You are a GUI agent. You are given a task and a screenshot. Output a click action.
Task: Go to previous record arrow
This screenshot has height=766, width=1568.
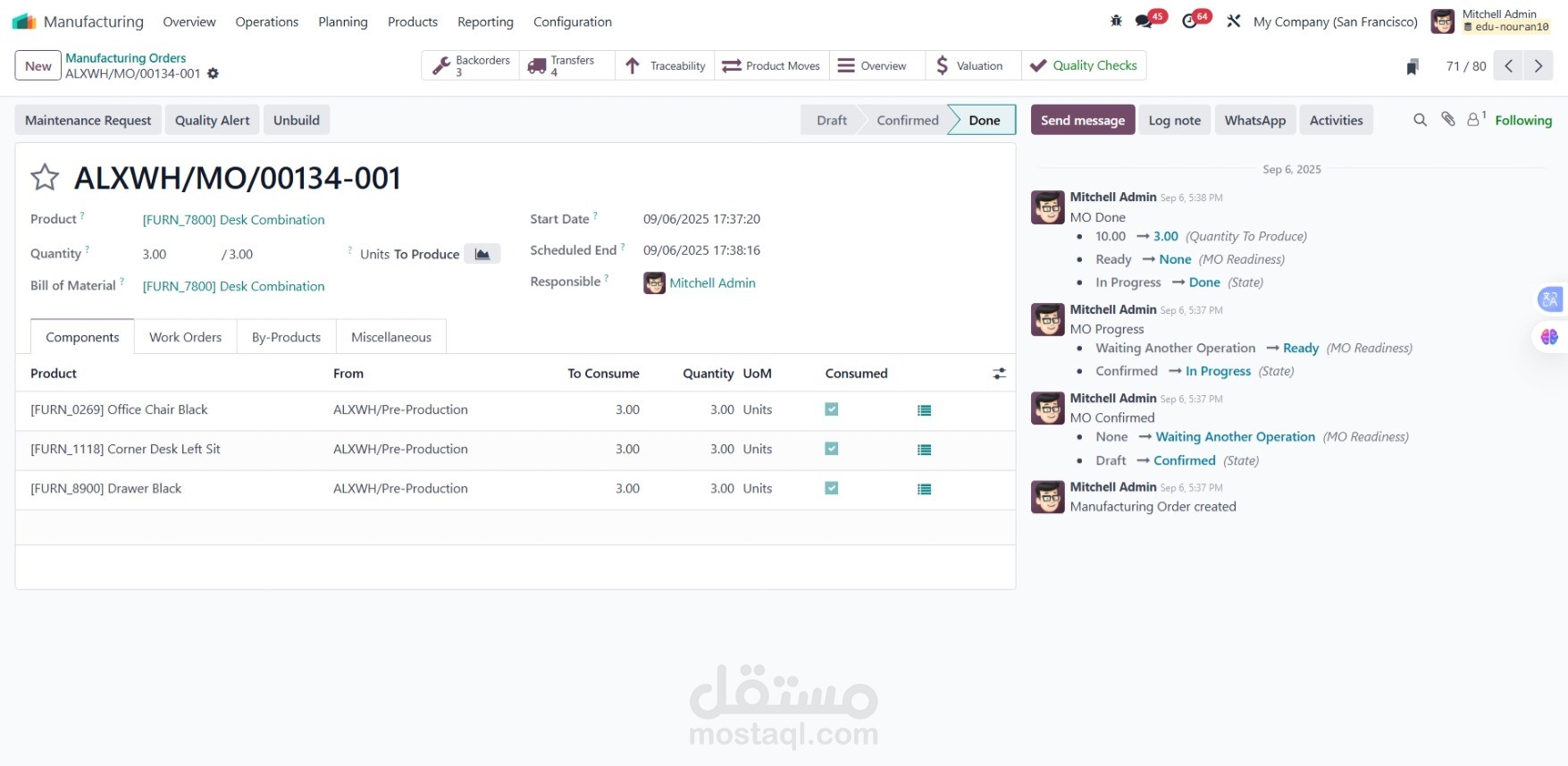point(1508,66)
